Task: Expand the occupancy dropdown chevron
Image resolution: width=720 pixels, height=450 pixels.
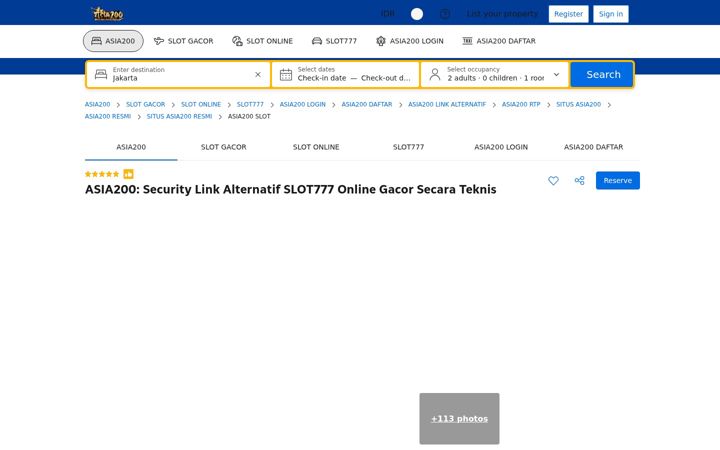Action: point(556,74)
